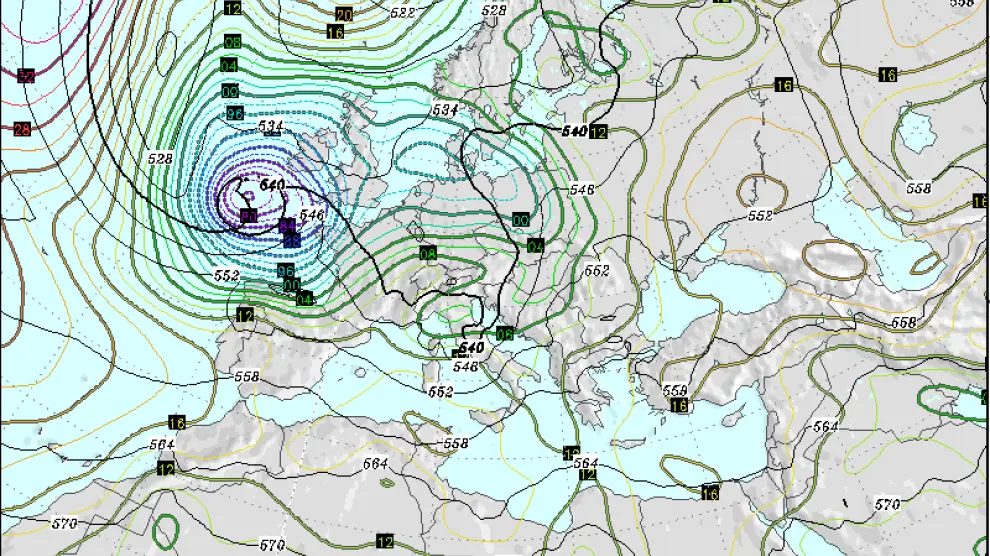The width and height of the screenshot is (990, 556).
Task: Select the blue "88" isobar label
Action: tap(292, 240)
